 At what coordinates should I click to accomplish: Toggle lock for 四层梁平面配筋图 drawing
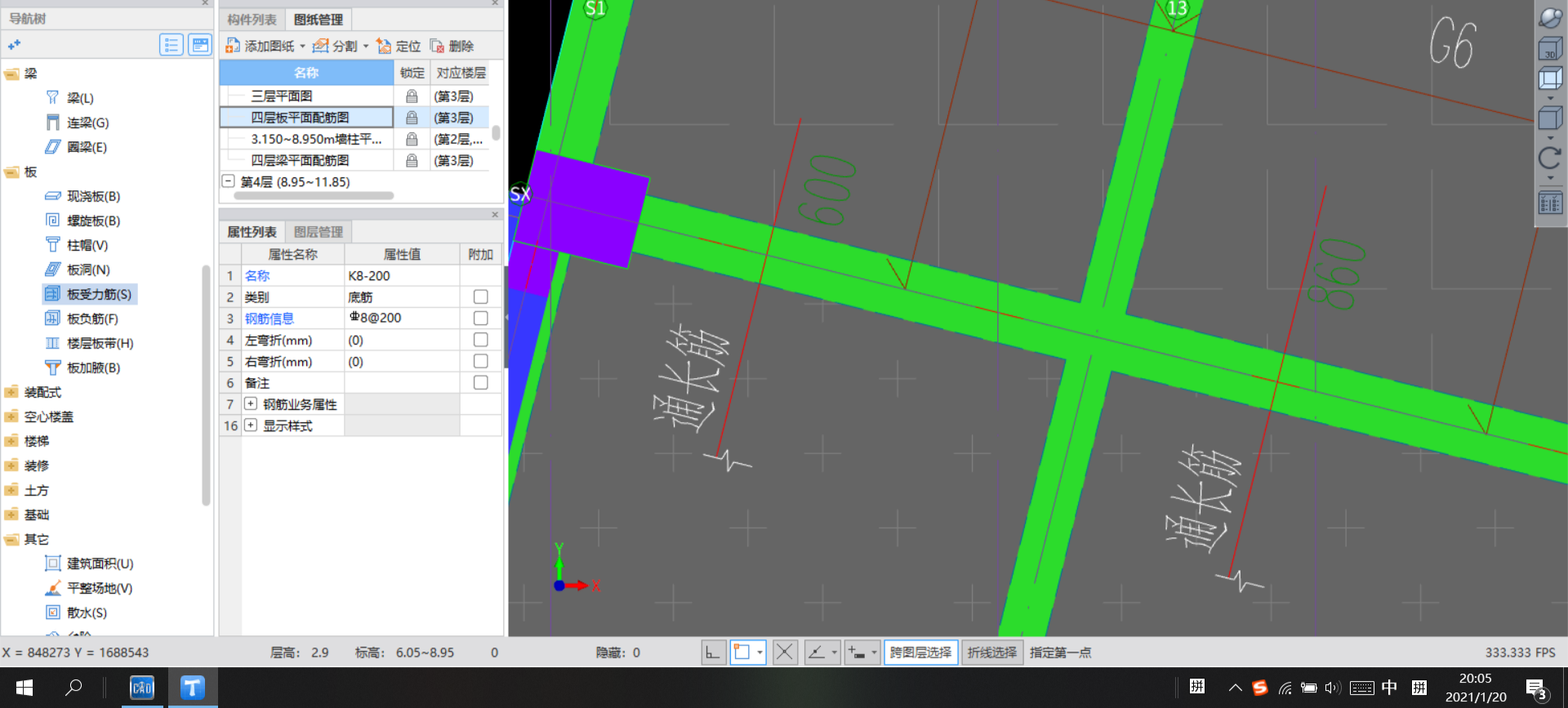pos(412,160)
